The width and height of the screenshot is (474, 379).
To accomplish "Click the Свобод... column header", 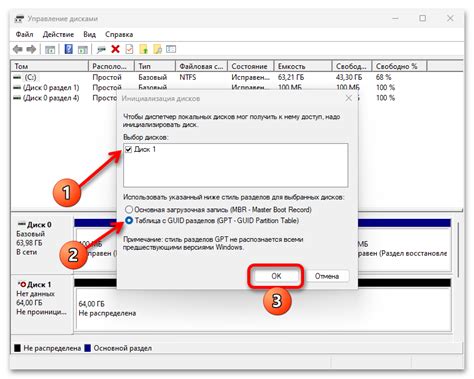I will click(x=352, y=66).
